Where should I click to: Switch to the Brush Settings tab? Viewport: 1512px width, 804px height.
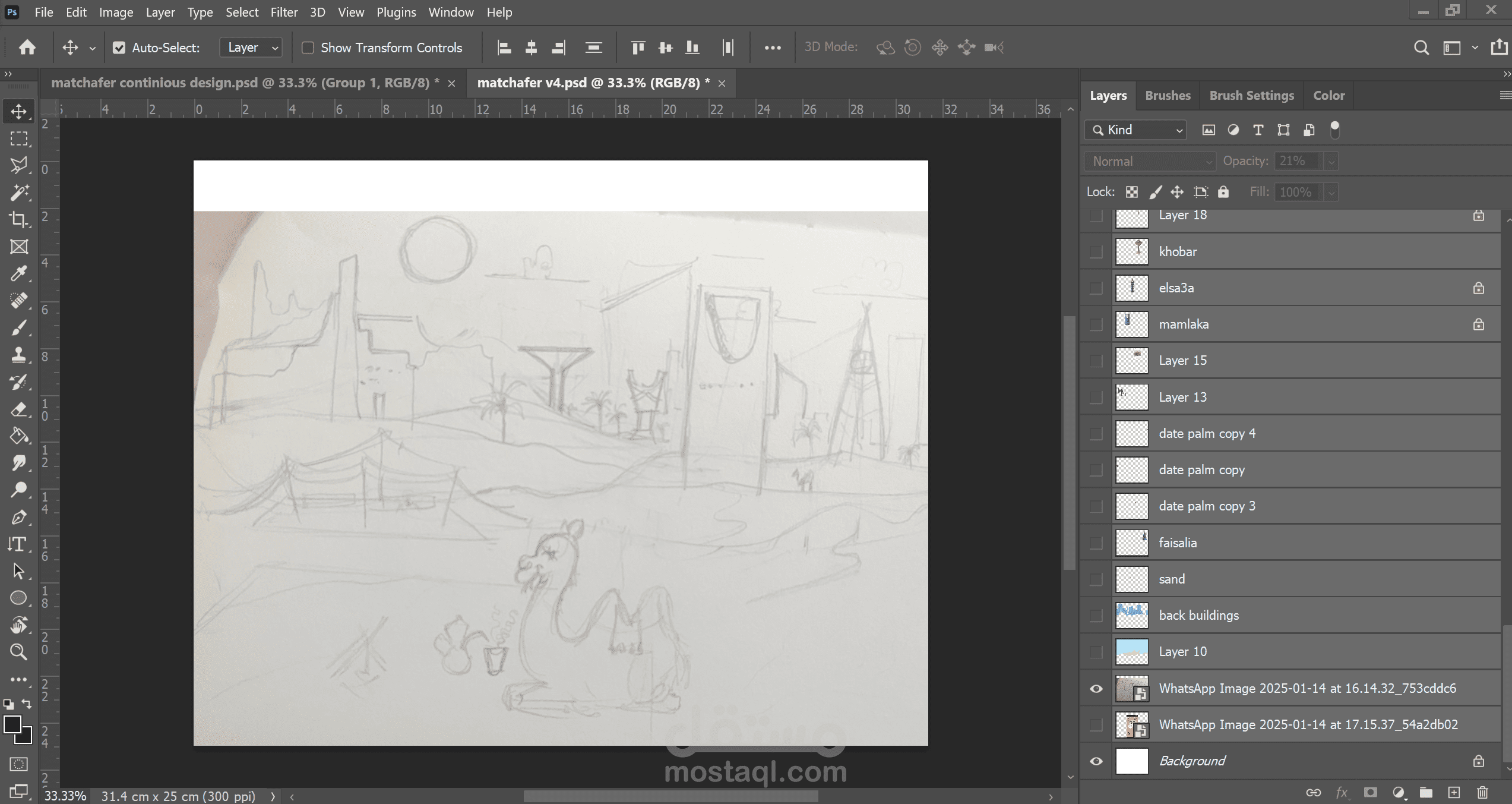[x=1251, y=96]
